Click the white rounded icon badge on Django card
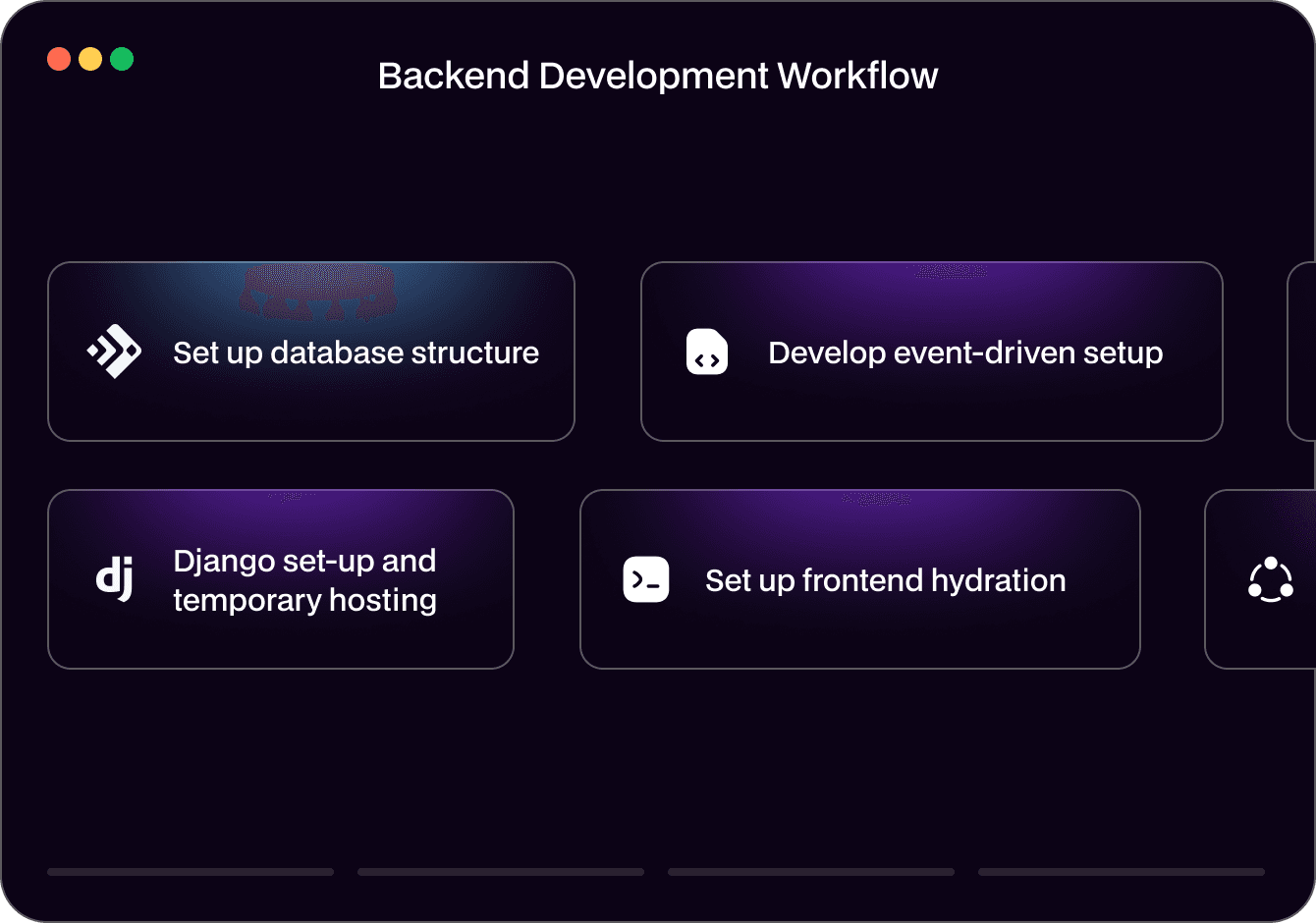The height and width of the screenshot is (923, 1316). coord(115,579)
